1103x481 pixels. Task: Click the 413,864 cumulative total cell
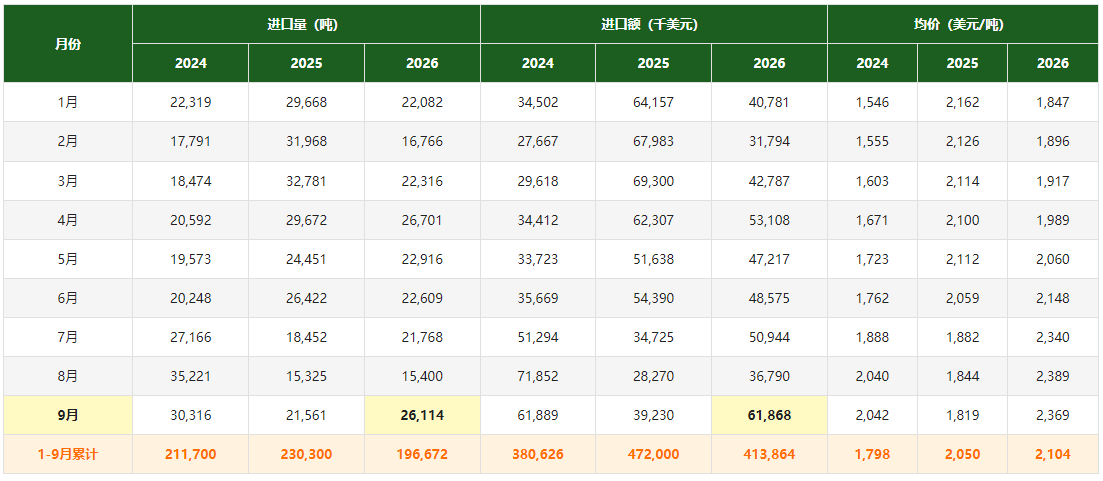(769, 454)
